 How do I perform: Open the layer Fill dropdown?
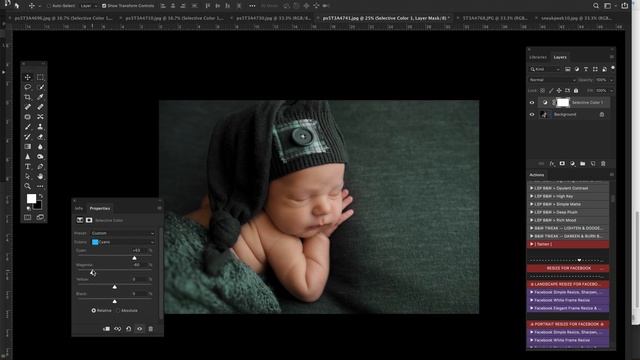[611, 91]
